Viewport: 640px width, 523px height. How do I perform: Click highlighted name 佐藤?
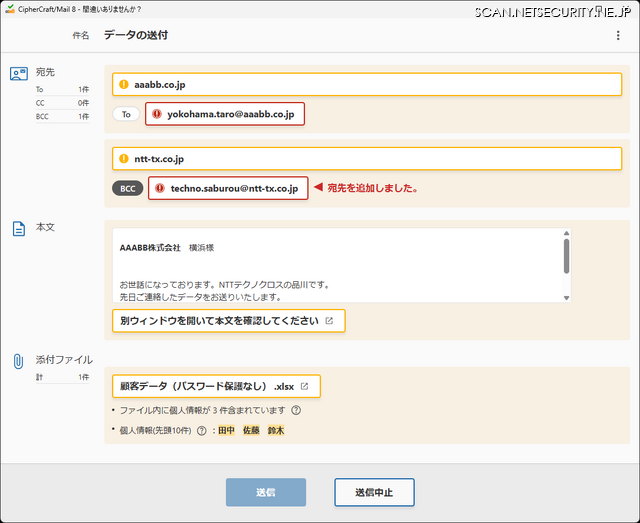click(x=251, y=430)
